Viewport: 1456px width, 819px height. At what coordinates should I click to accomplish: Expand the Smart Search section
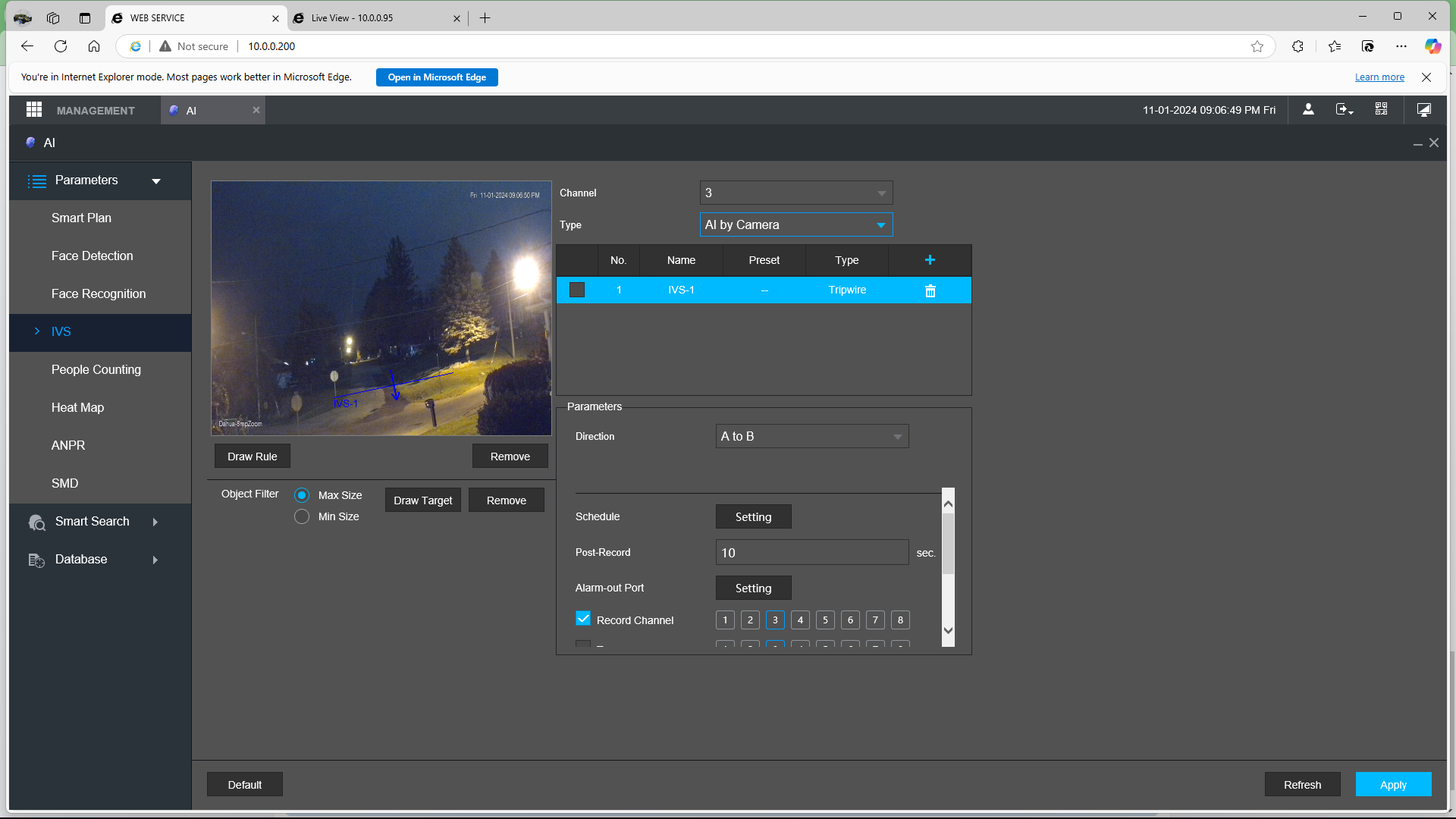tap(155, 522)
